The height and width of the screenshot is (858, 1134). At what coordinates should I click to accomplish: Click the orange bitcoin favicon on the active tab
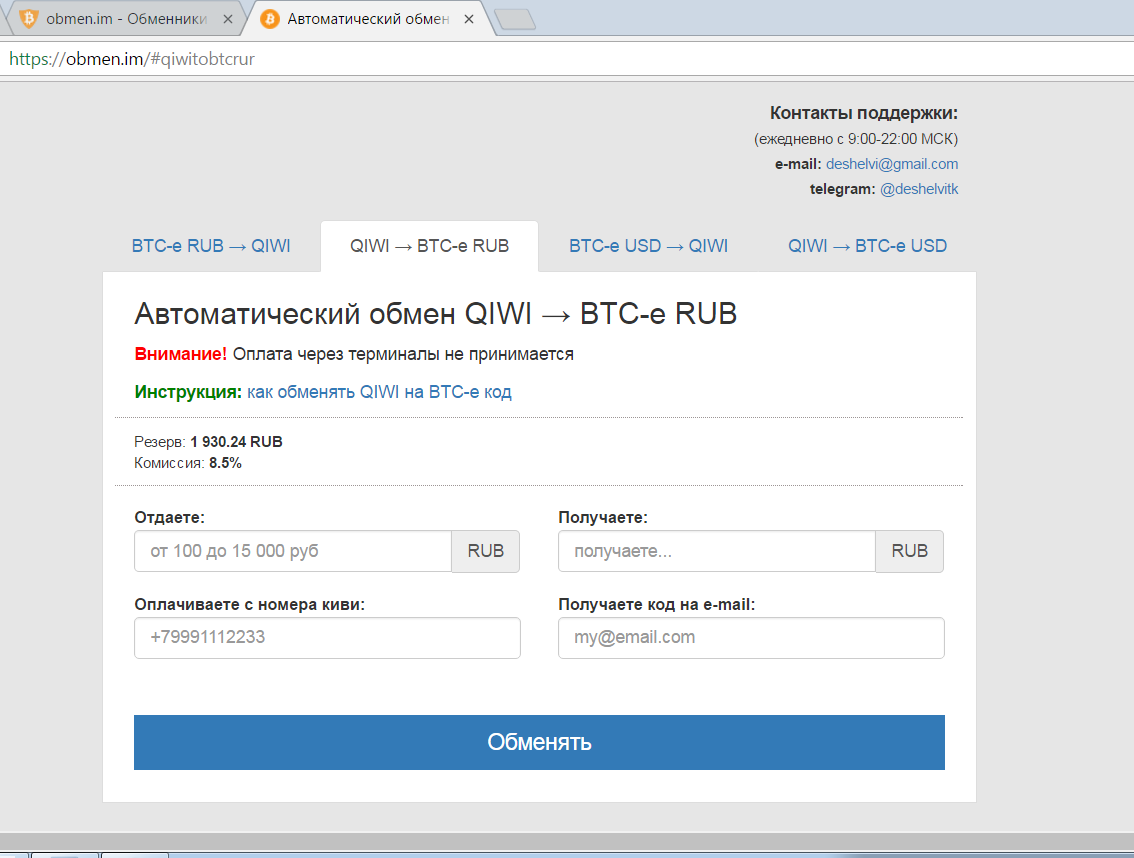pos(269,18)
